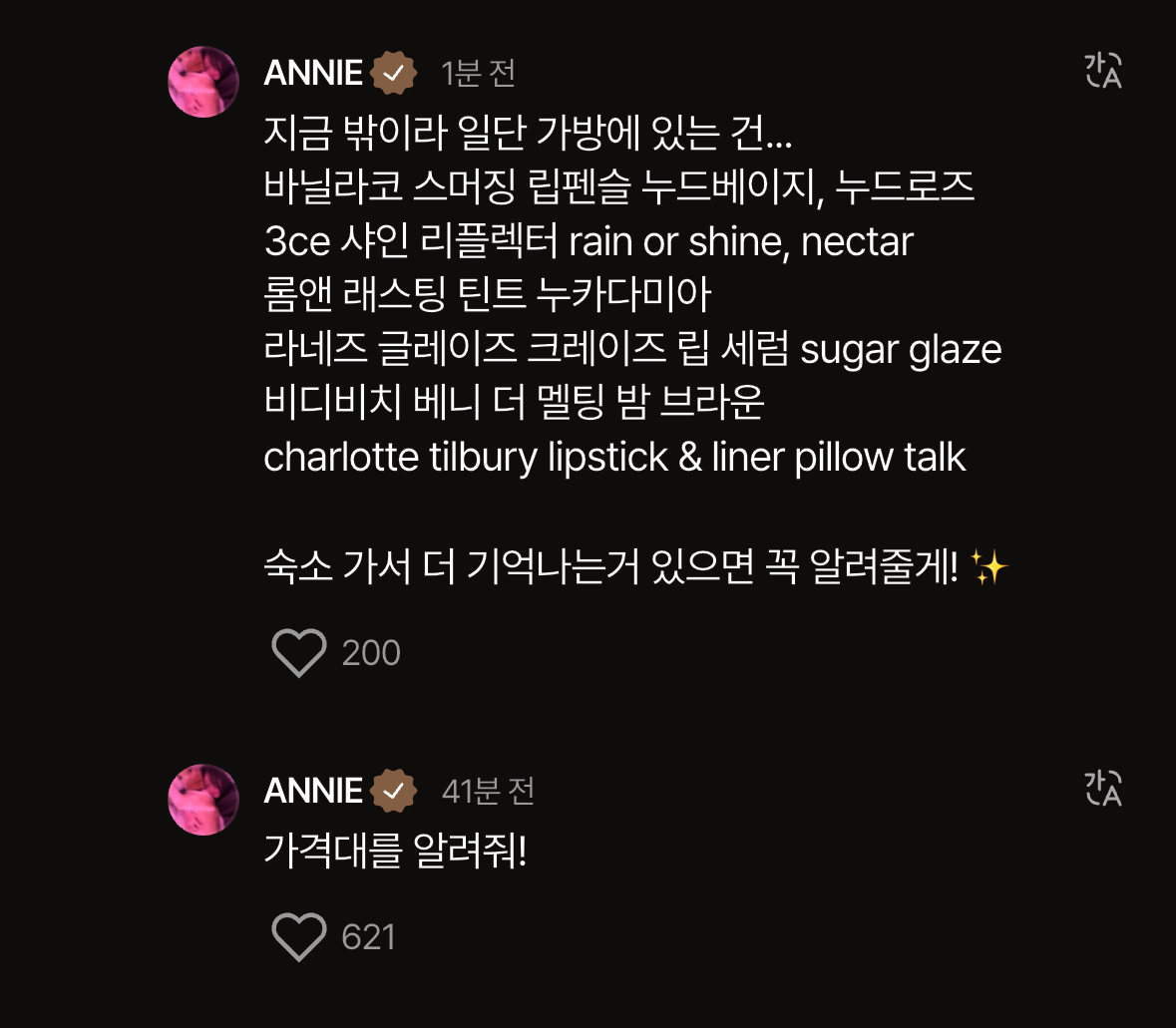The width and height of the screenshot is (1176, 1028).
Task: Click the ANNIE username on the 1분 전 post
Action: point(313,73)
